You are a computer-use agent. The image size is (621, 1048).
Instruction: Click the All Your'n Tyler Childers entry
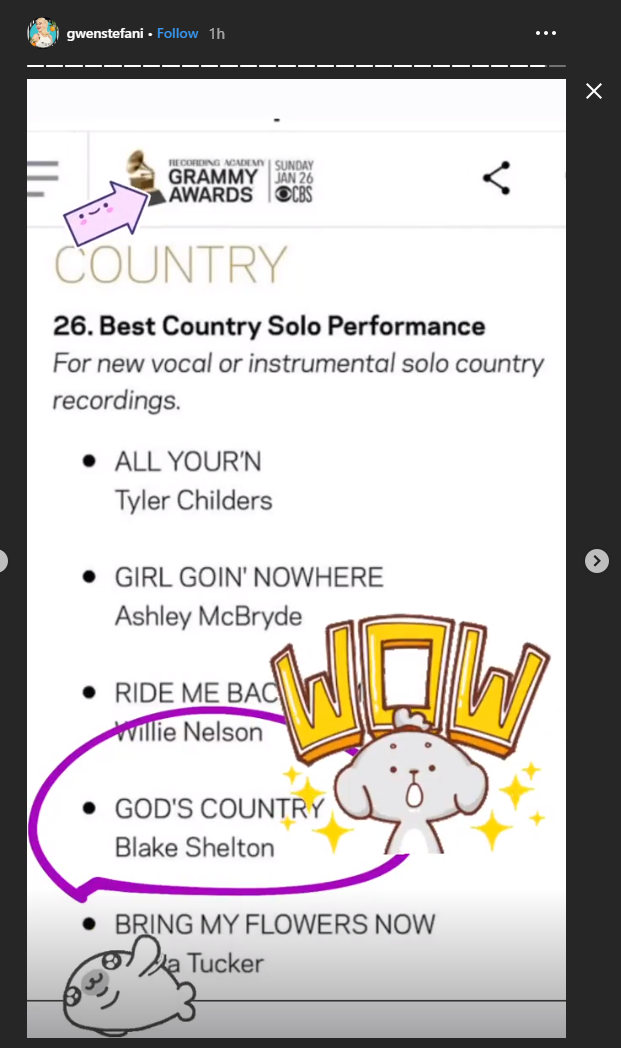[193, 480]
